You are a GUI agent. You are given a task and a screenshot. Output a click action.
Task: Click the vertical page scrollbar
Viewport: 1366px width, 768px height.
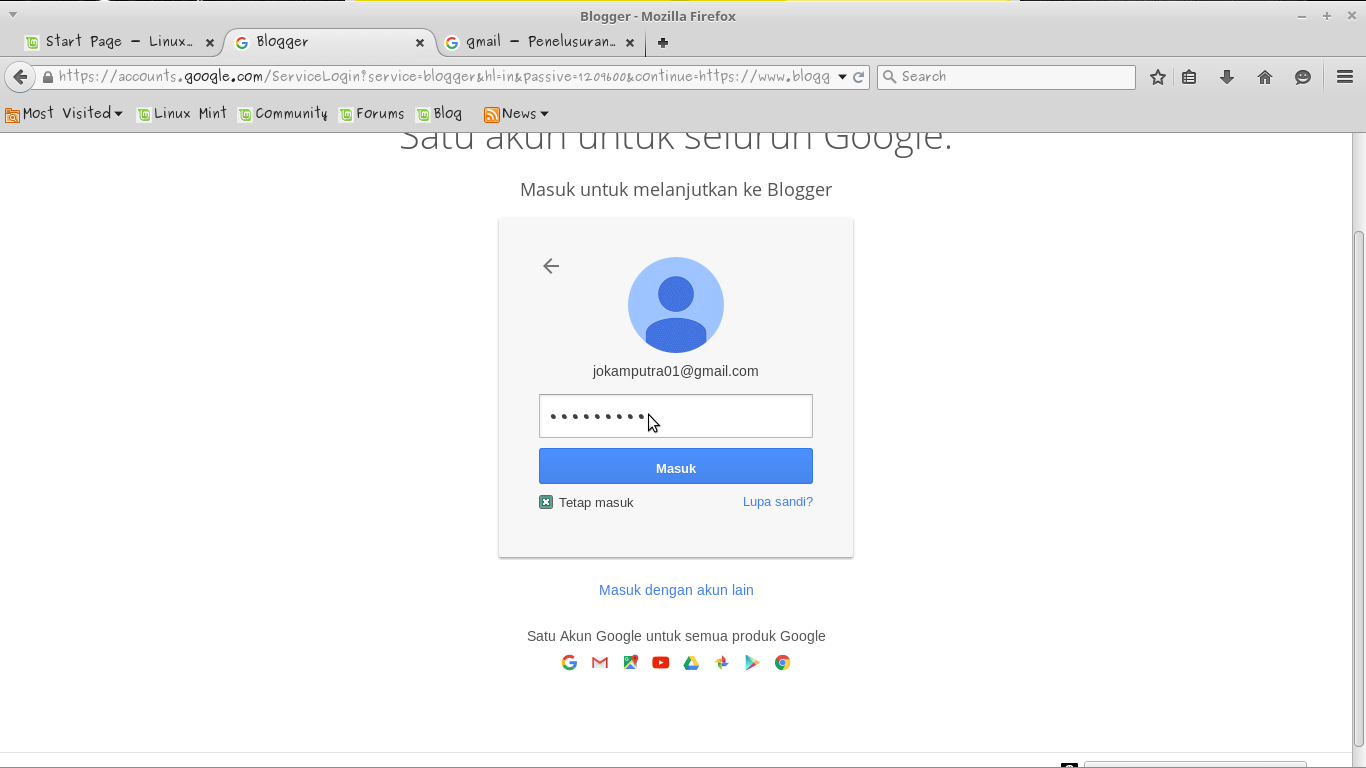(x=1358, y=488)
